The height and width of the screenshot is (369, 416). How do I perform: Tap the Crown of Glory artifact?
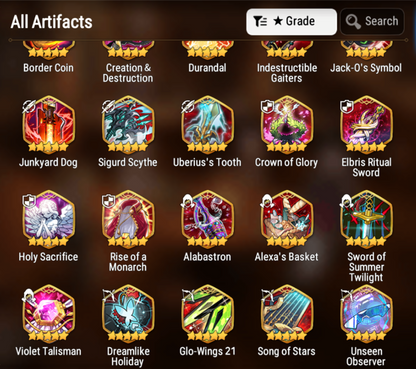coord(287,125)
